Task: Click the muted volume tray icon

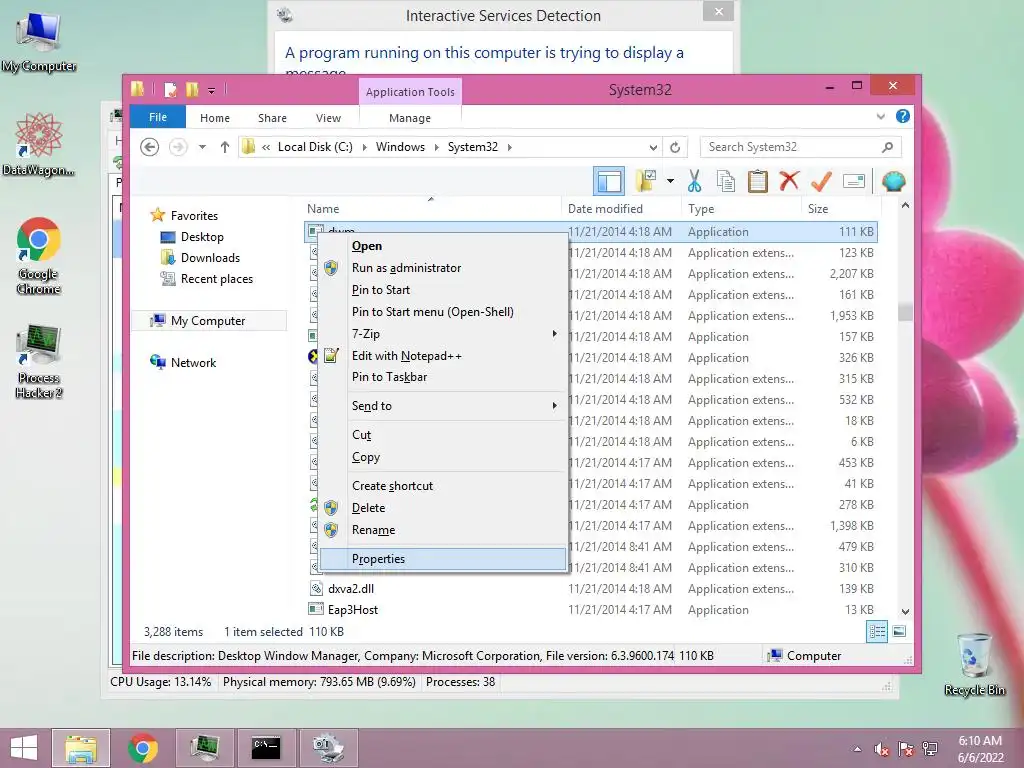Action: tap(881, 749)
